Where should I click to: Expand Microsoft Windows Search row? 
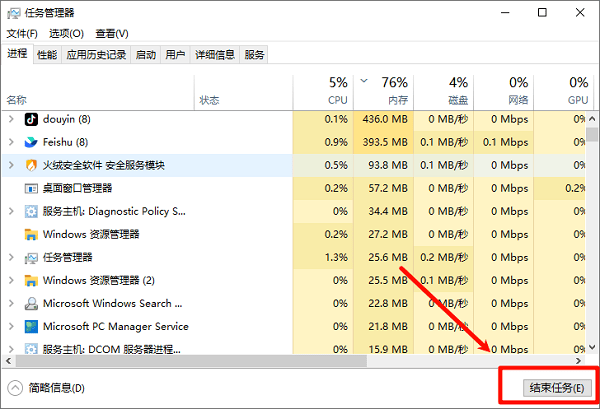point(11,303)
